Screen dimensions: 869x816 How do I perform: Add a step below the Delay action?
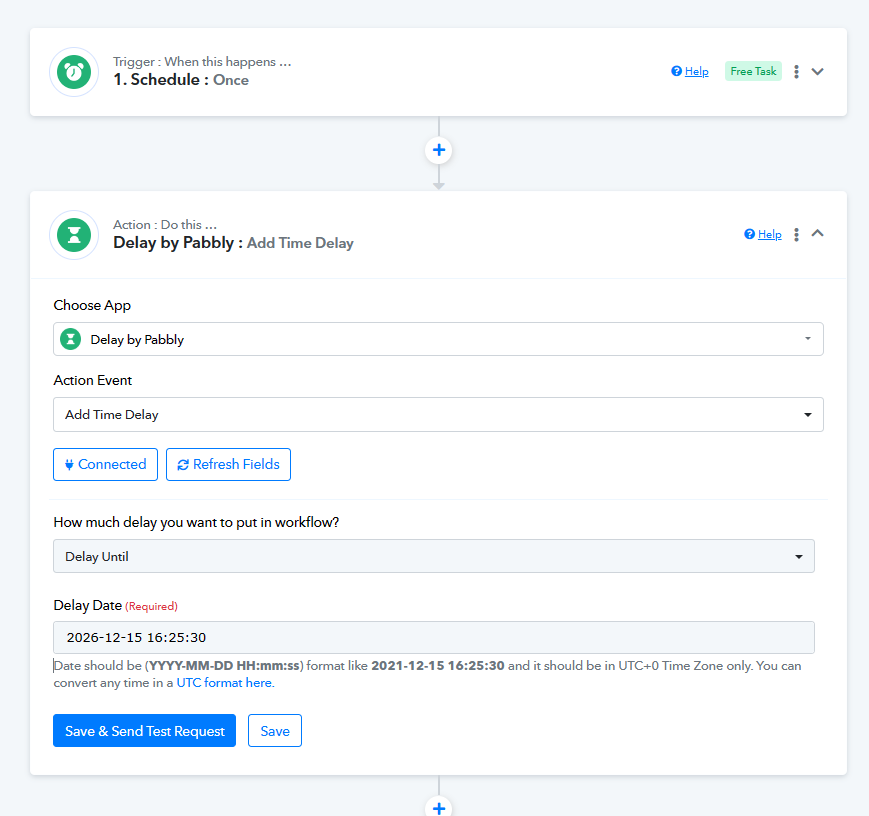click(438, 808)
